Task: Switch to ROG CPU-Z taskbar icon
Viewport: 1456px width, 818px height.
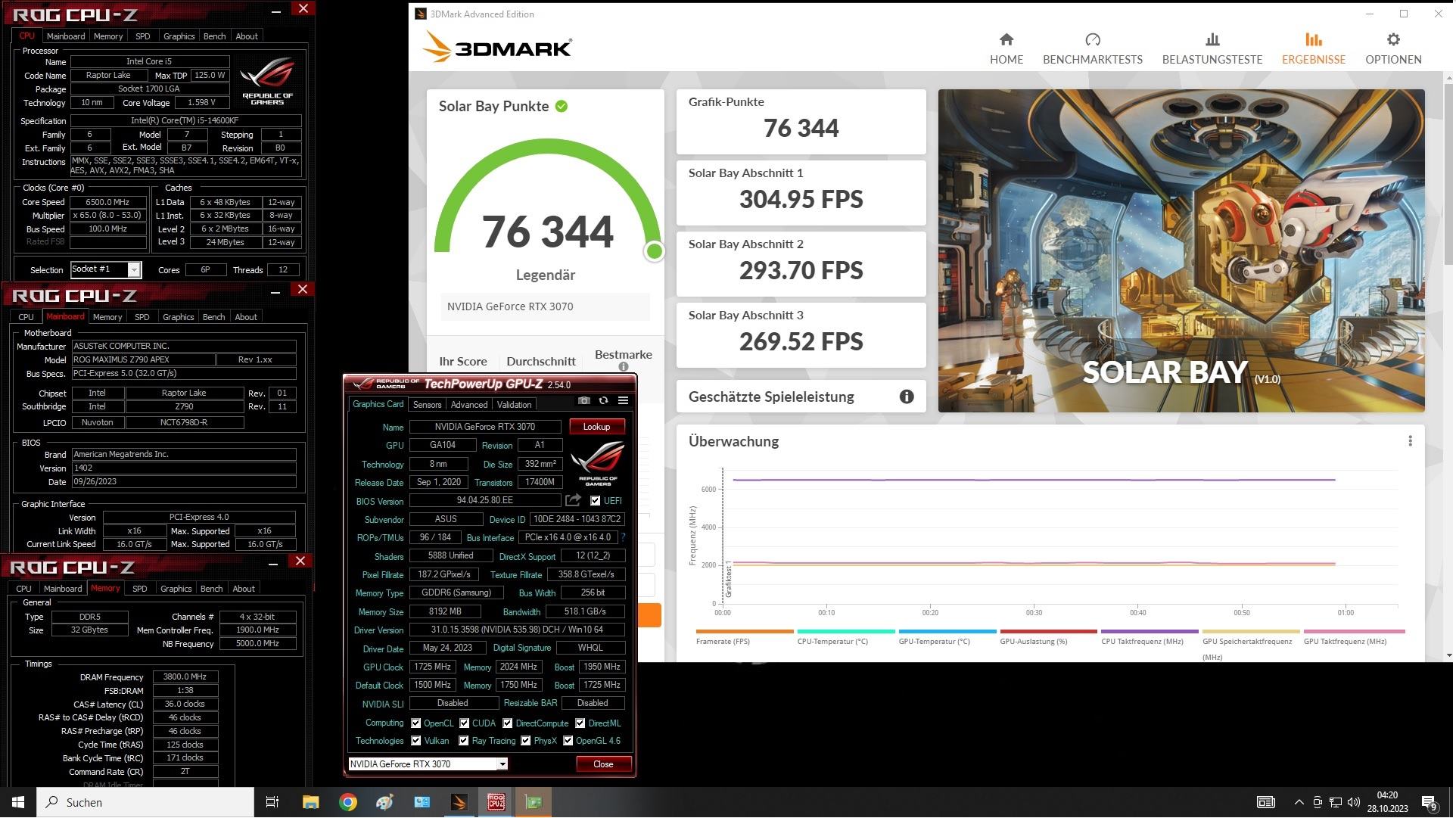Action: 497,803
